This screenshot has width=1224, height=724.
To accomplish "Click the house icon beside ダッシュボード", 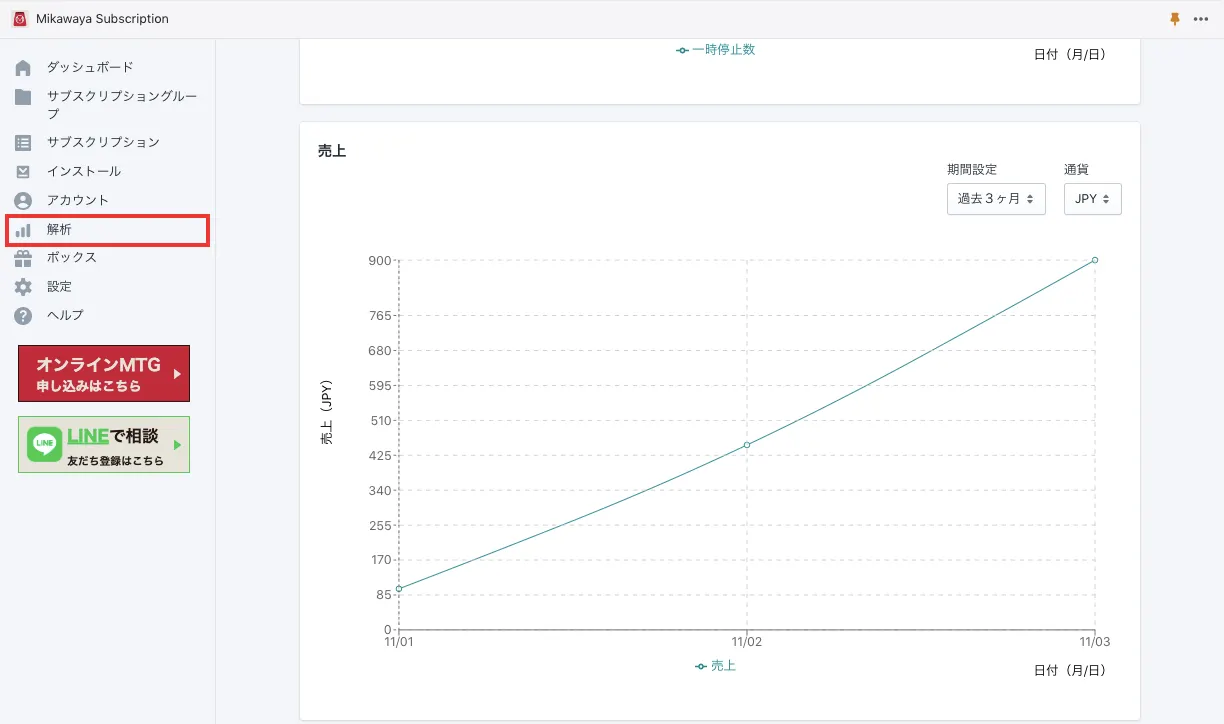I will point(23,68).
